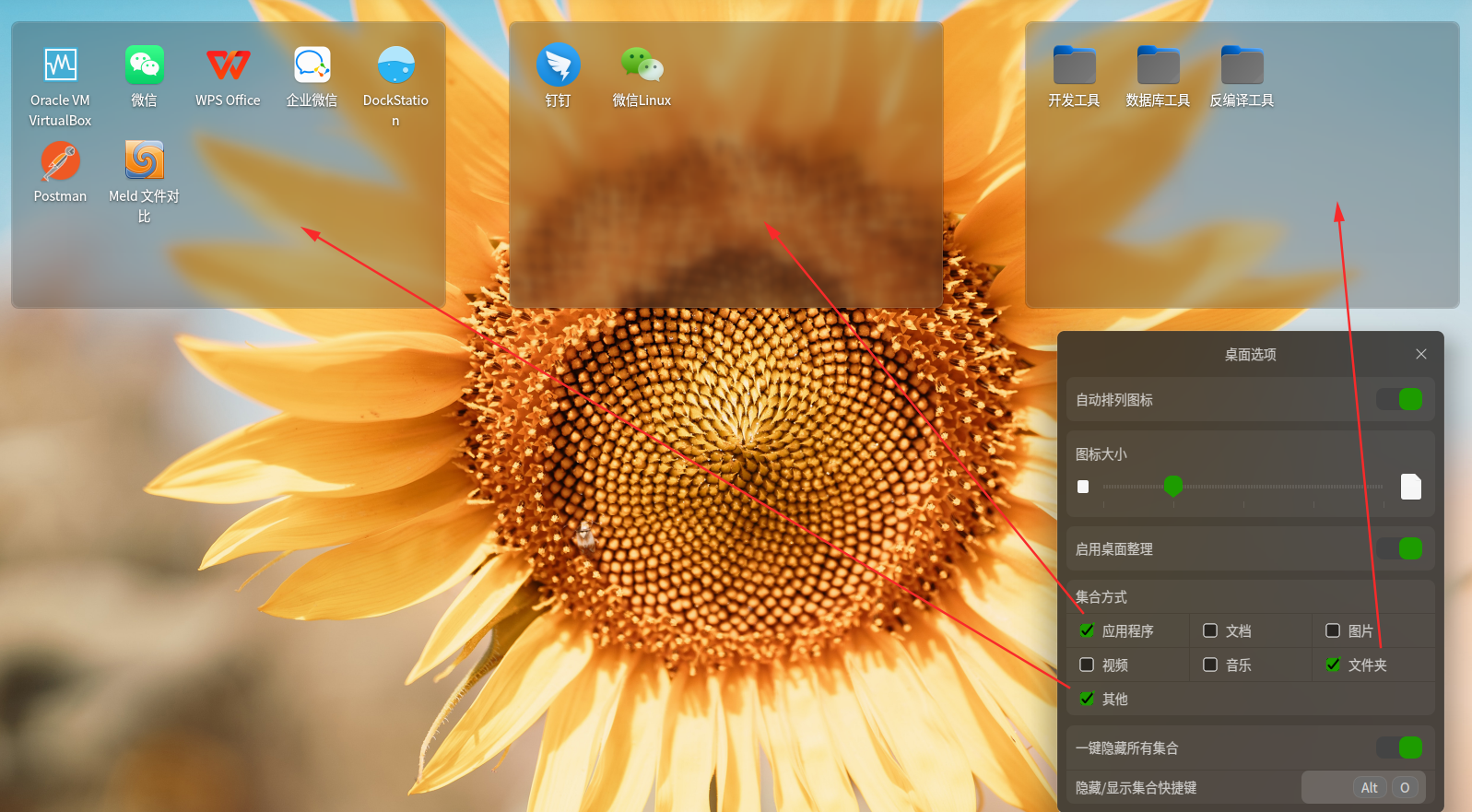Open the WPS Office icon

point(228,65)
